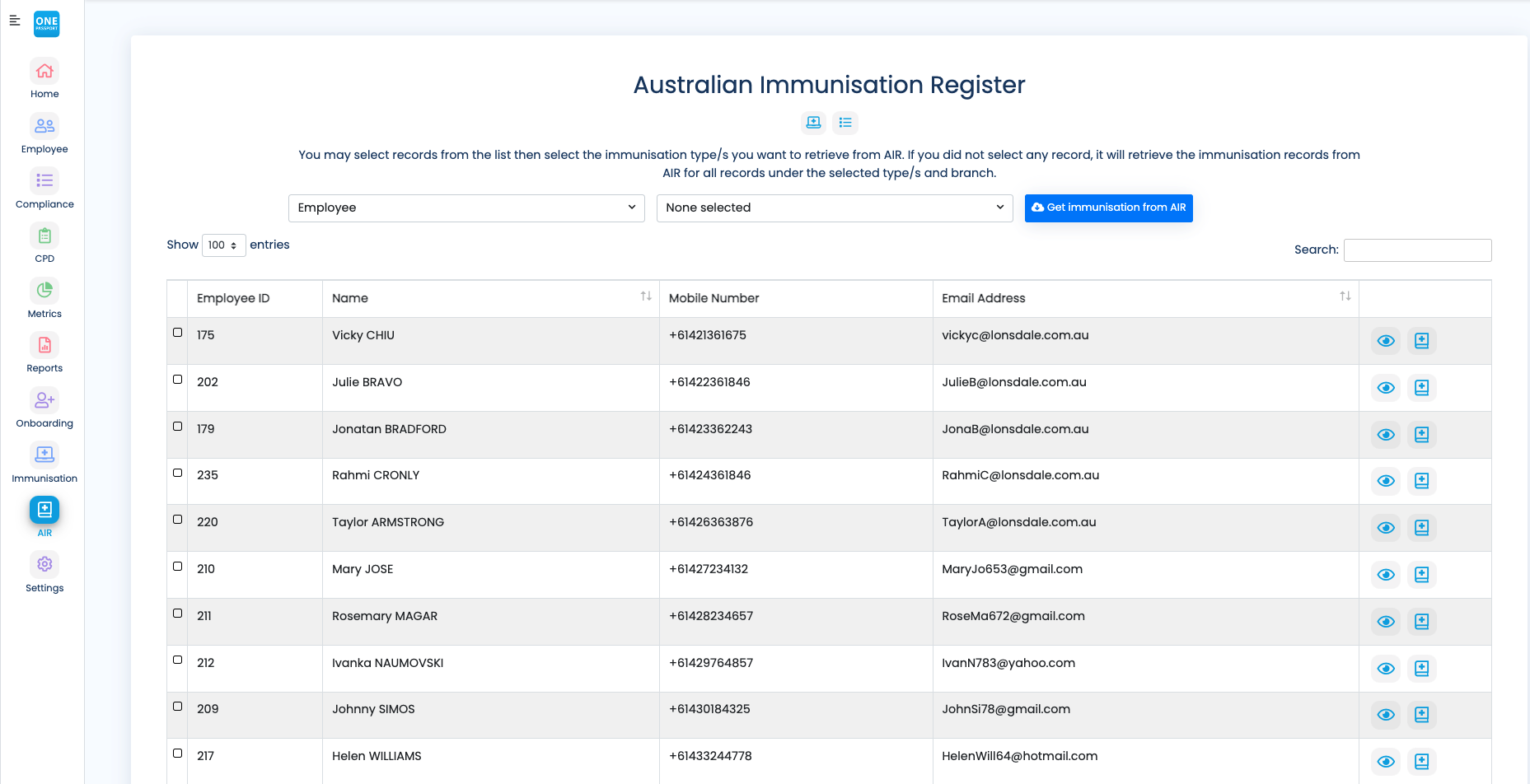The height and width of the screenshot is (784, 1530).
Task: Click email IvanN783@yahoo.com
Action: (x=1008, y=663)
